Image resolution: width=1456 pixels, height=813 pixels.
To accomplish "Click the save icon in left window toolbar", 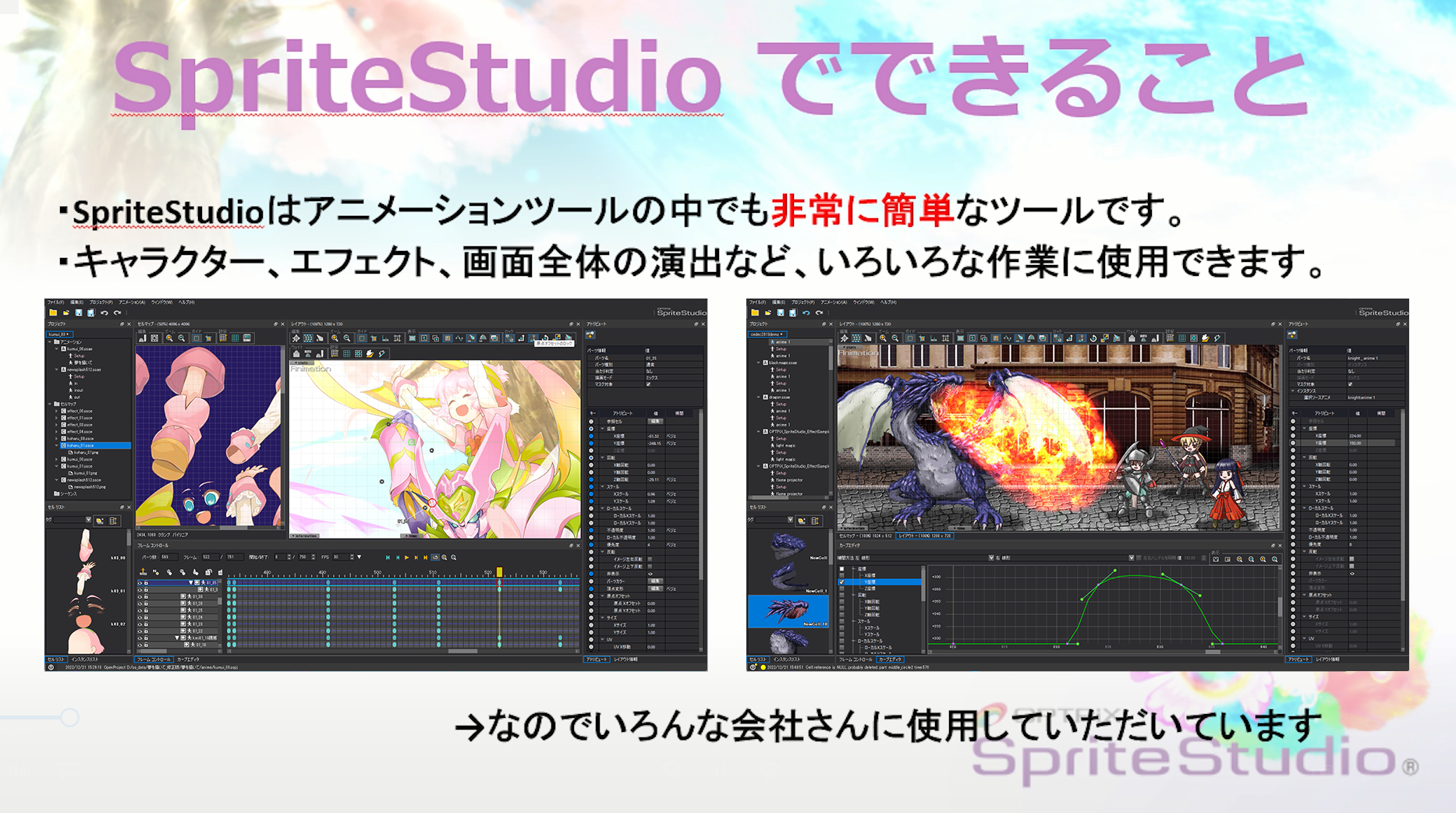I will [x=79, y=313].
